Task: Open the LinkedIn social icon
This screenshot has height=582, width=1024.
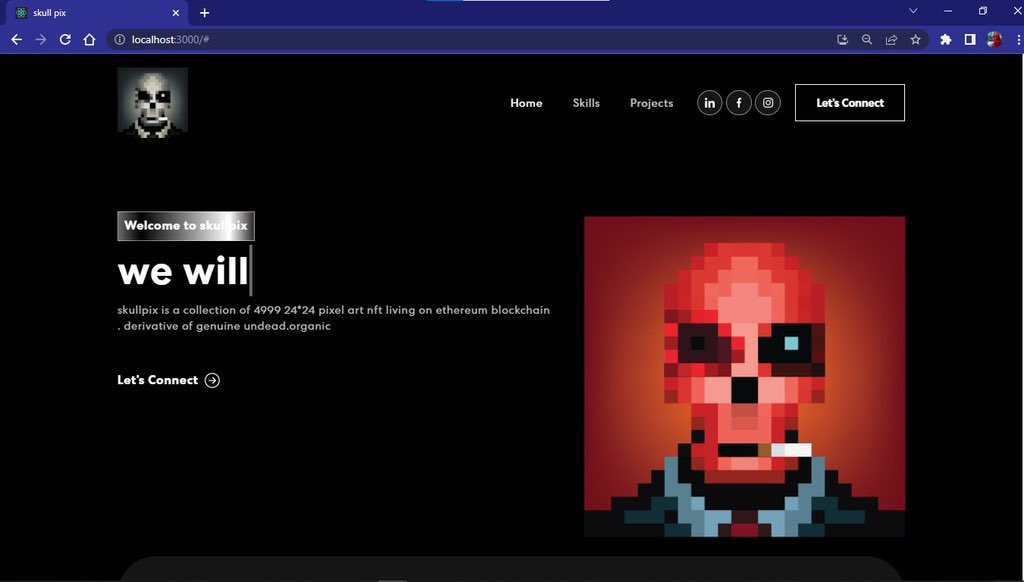Action: (x=709, y=103)
